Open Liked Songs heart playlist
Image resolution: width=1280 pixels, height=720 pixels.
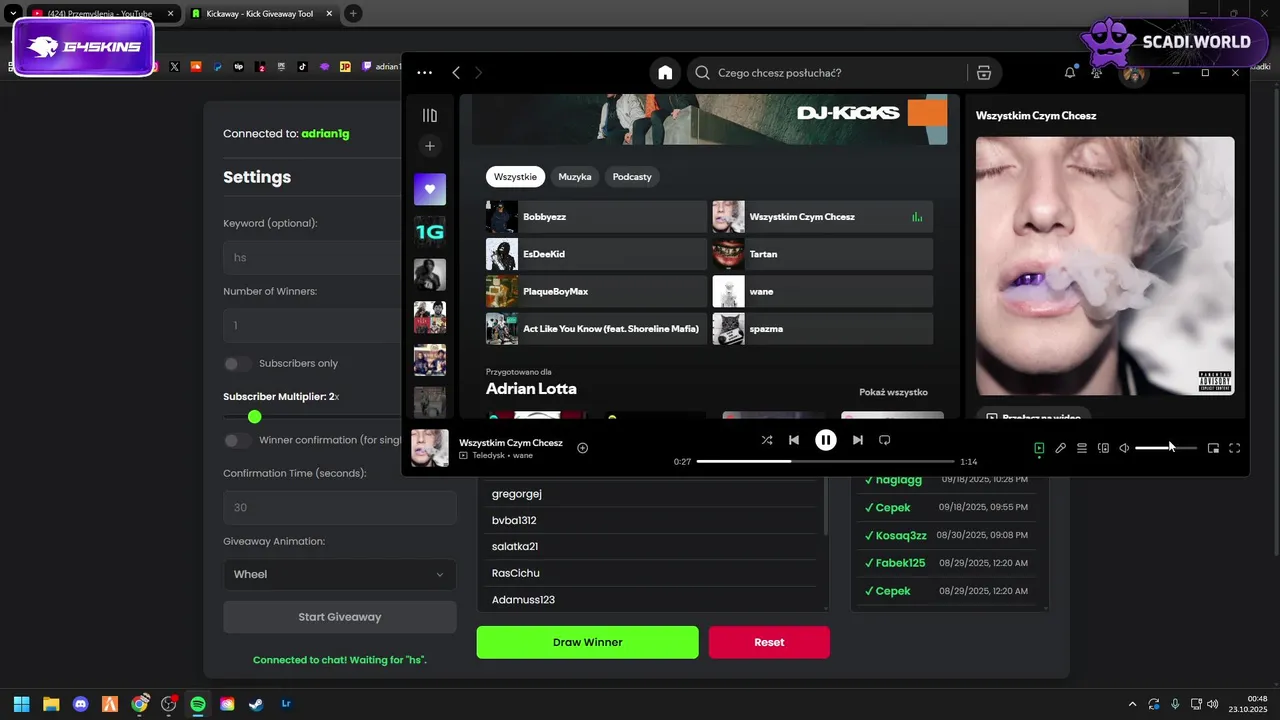tap(430, 189)
